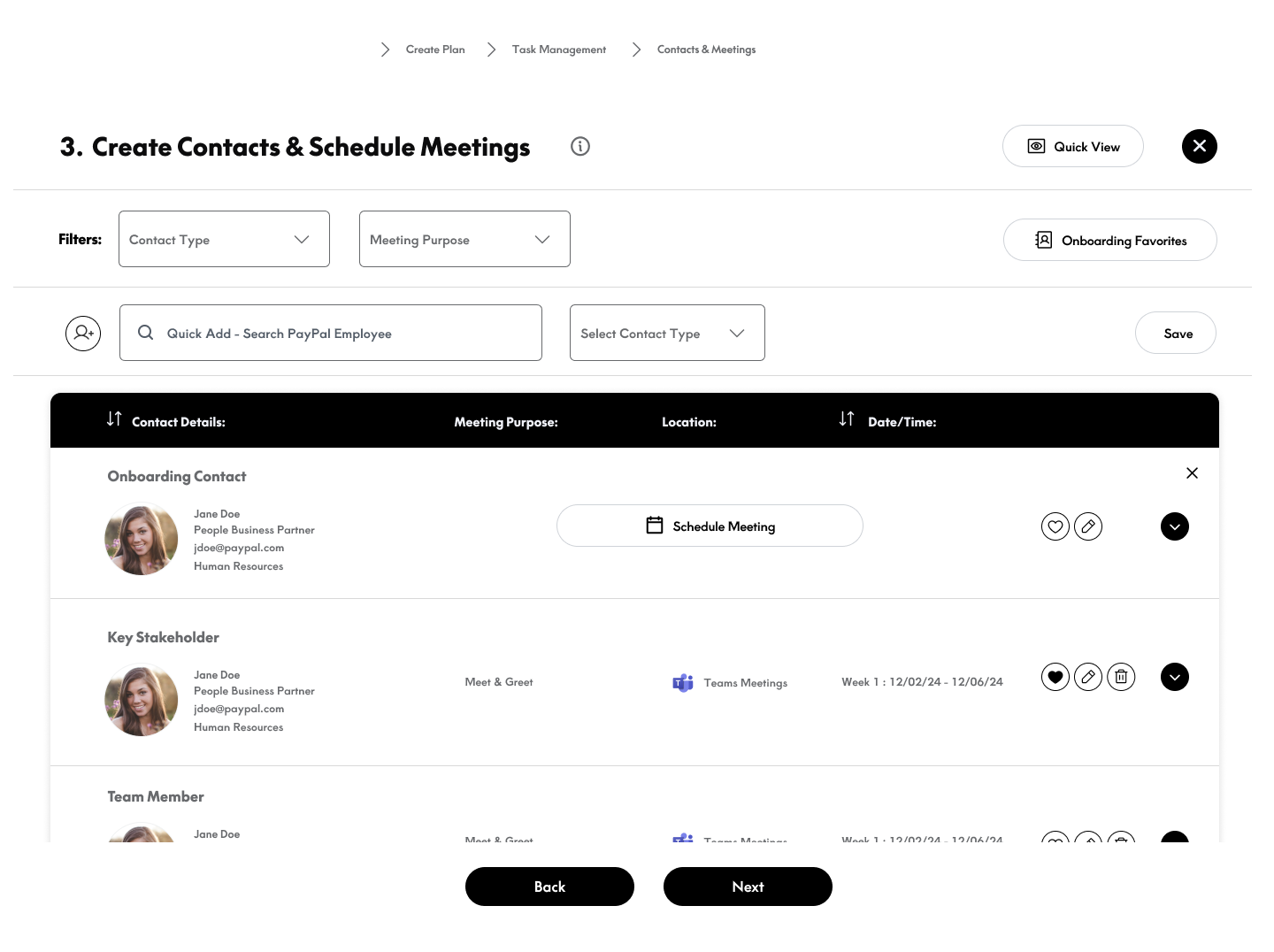Open the Contact Type filter dropdown
Viewport: 1274px width, 952px height.
[x=224, y=239]
